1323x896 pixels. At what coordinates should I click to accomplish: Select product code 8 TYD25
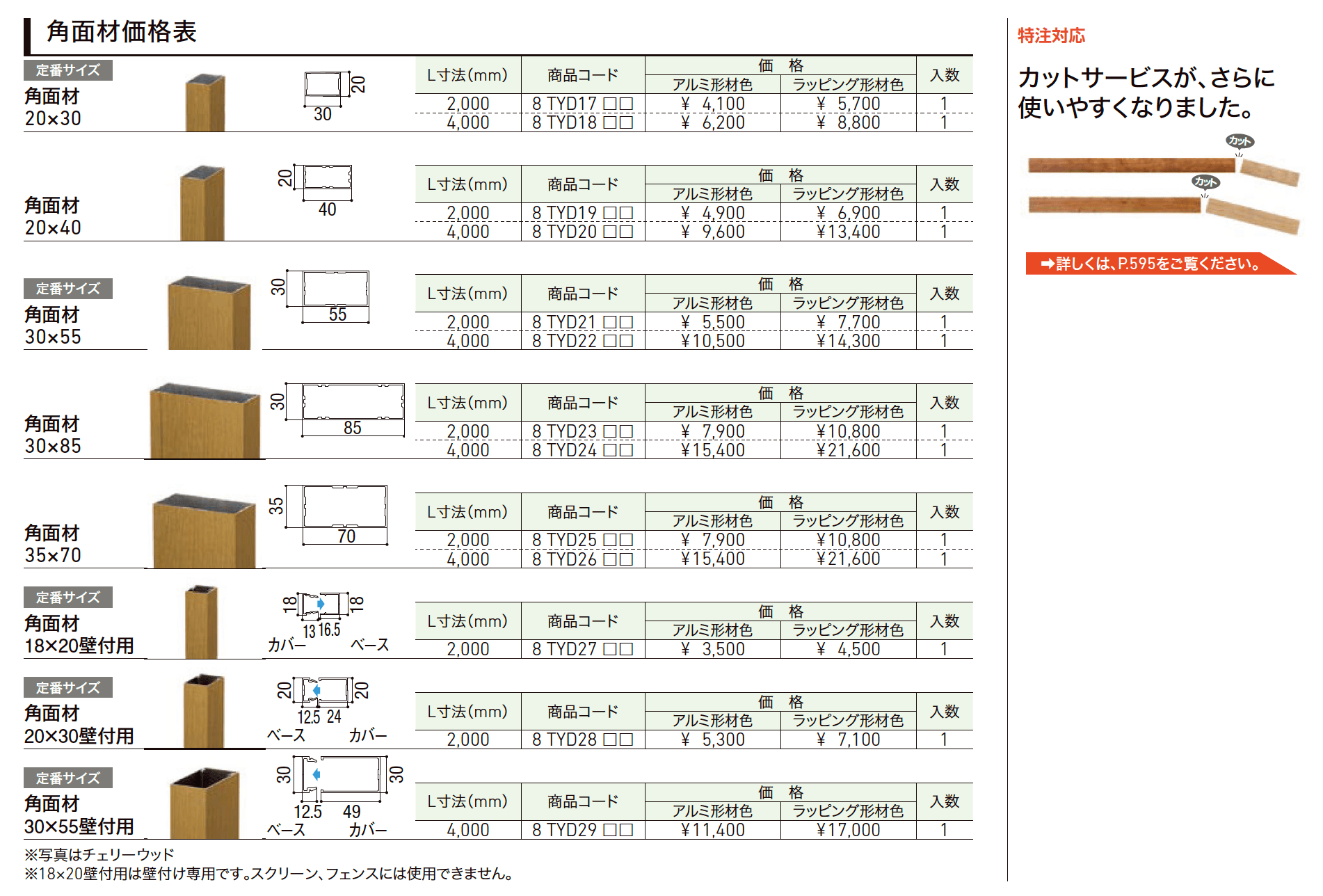(x=582, y=540)
